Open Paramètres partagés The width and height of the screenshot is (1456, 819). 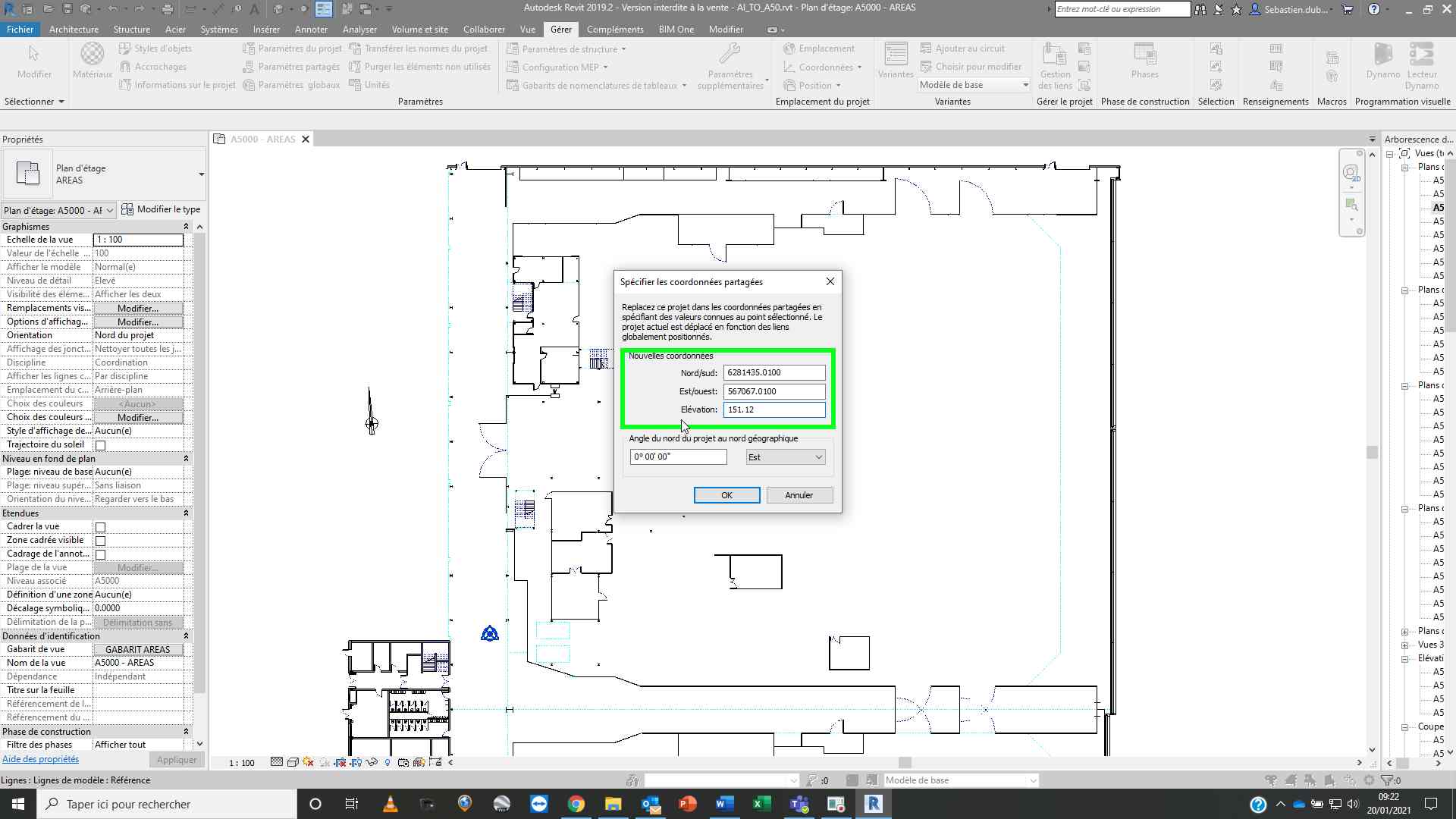tap(291, 67)
